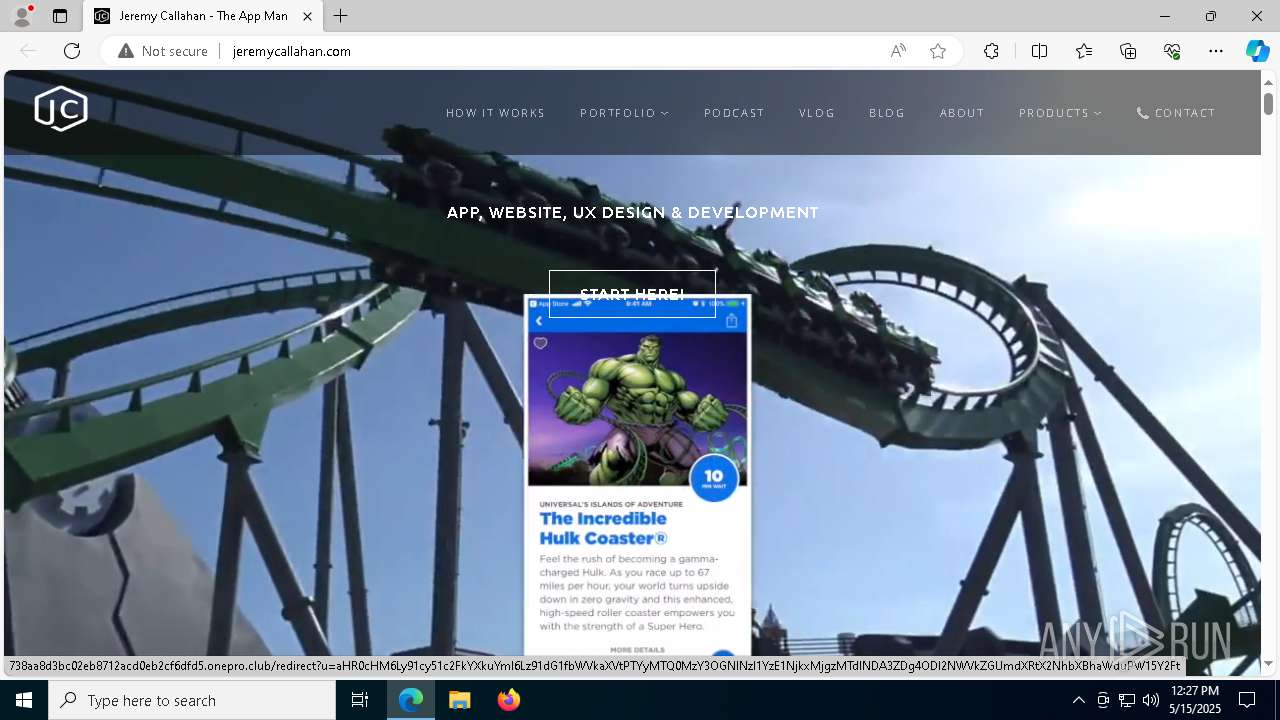Open the tab actions menu icon
The width and height of the screenshot is (1280, 720).
pyautogui.click(x=60, y=16)
